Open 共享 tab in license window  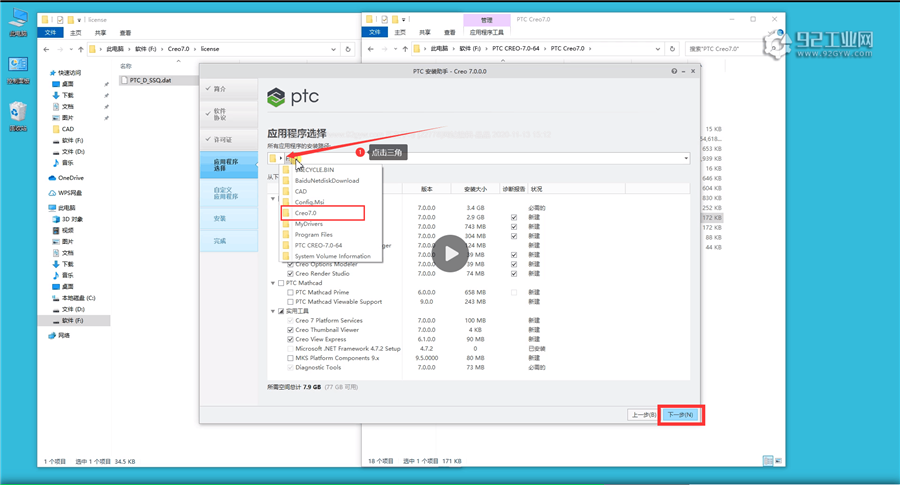100,33
